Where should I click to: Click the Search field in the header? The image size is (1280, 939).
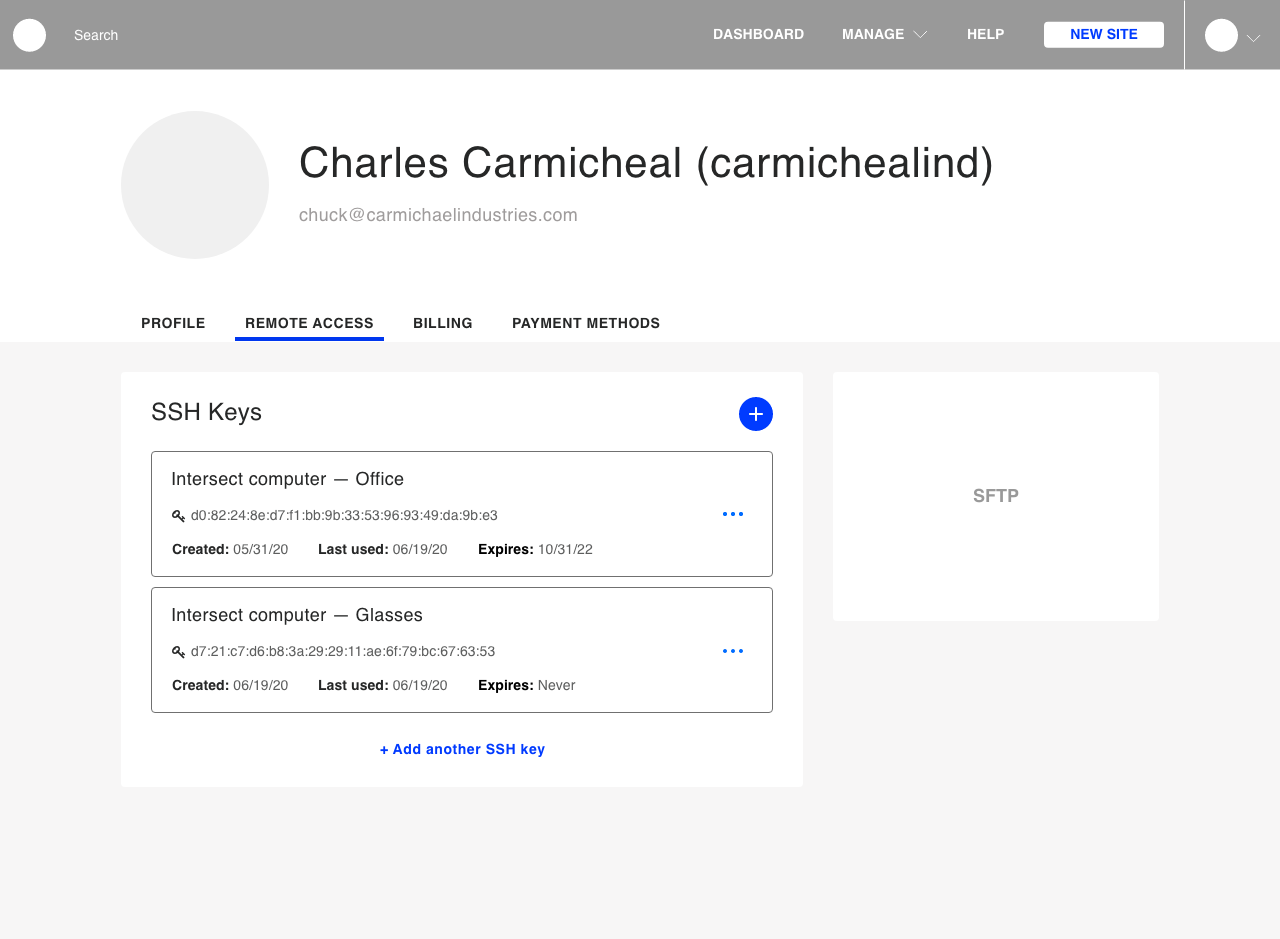tap(96, 35)
